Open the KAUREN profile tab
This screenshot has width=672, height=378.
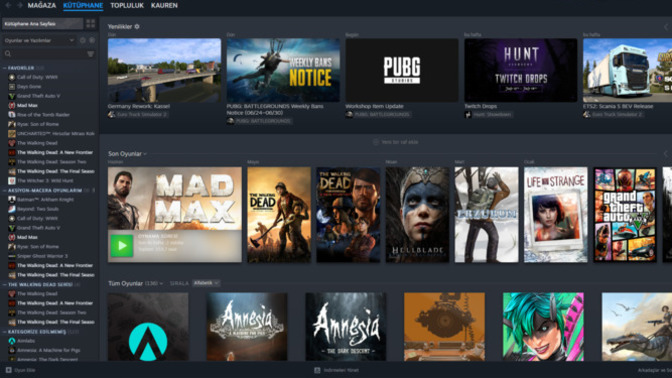pos(164,6)
